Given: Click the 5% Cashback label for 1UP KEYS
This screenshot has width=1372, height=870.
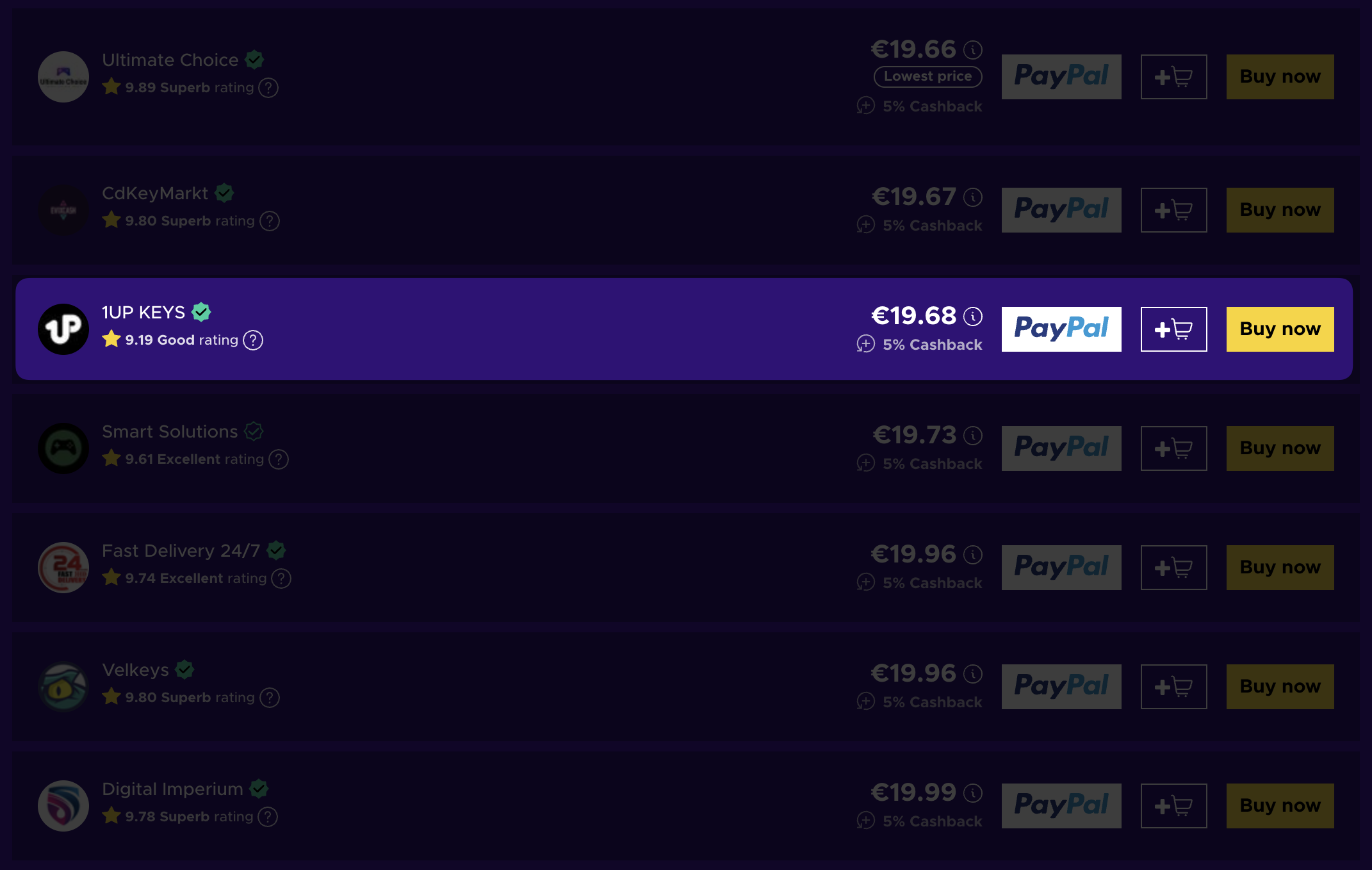Looking at the screenshot, I should pos(932,345).
